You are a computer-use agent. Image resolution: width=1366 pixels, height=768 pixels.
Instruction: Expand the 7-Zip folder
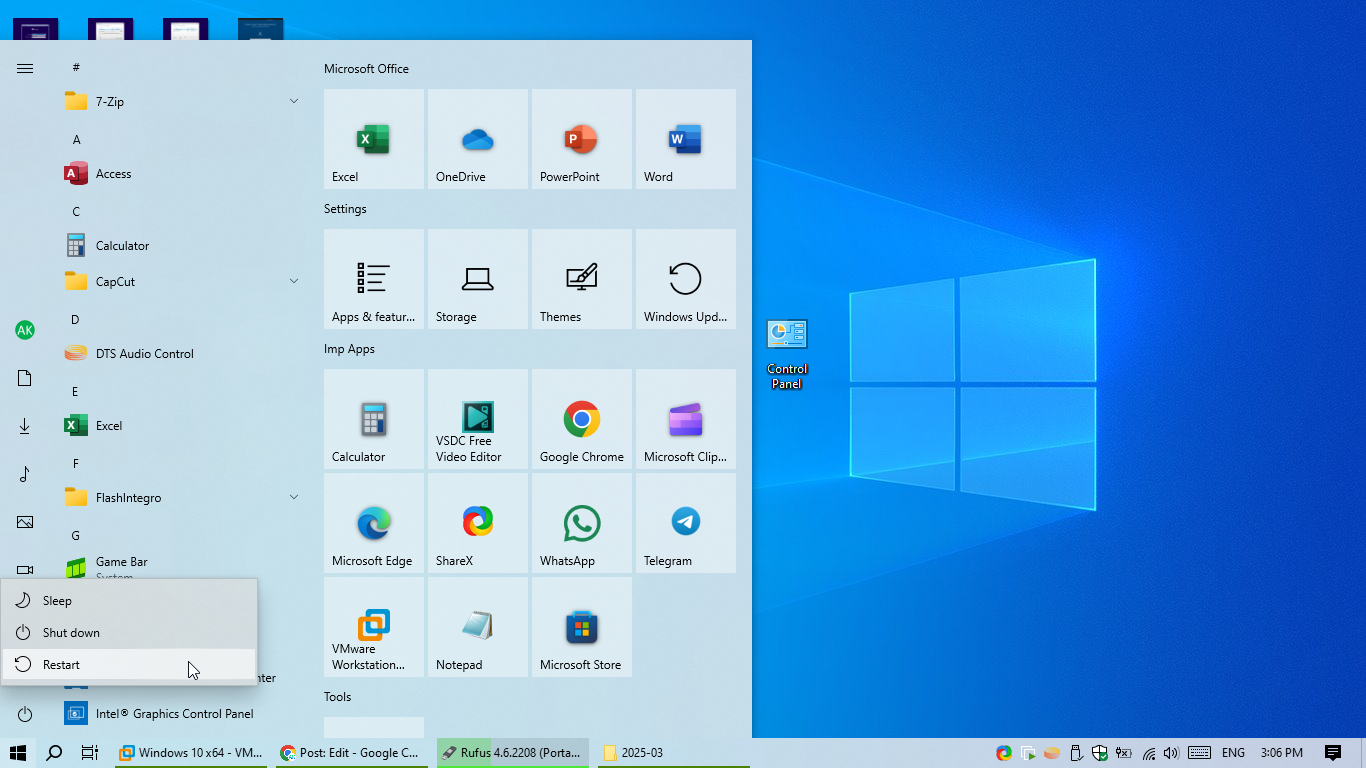pos(182,102)
